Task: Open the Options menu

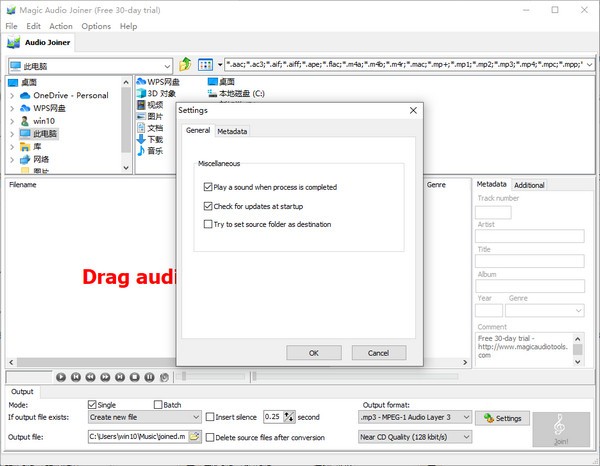Action: (x=96, y=26)
